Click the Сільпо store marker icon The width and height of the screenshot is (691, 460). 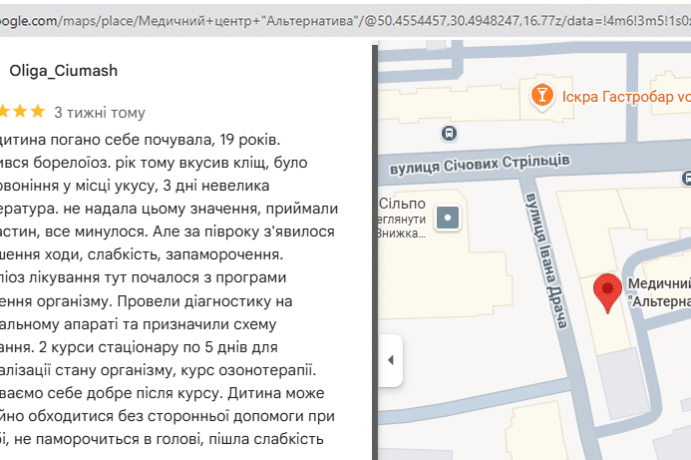(x=450, y=216)
